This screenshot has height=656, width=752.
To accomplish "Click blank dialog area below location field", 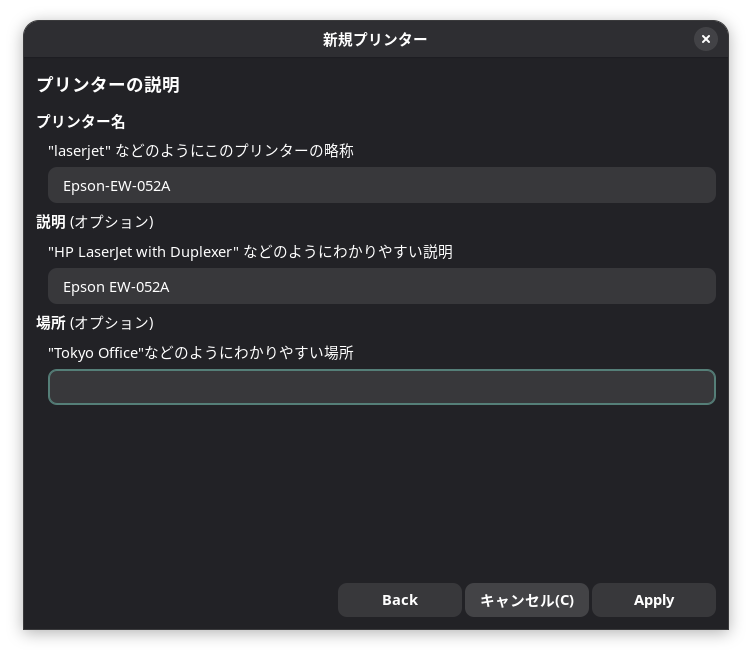I will coord(376,489).
